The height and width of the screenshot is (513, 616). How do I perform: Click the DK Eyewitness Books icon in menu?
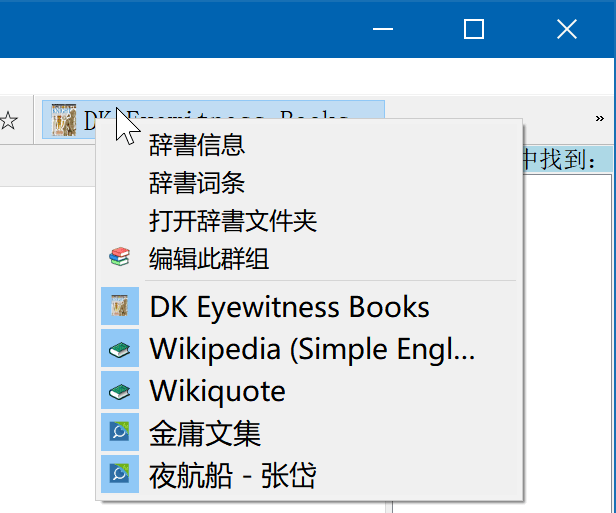pyautogui.click(x=120, y=306)
